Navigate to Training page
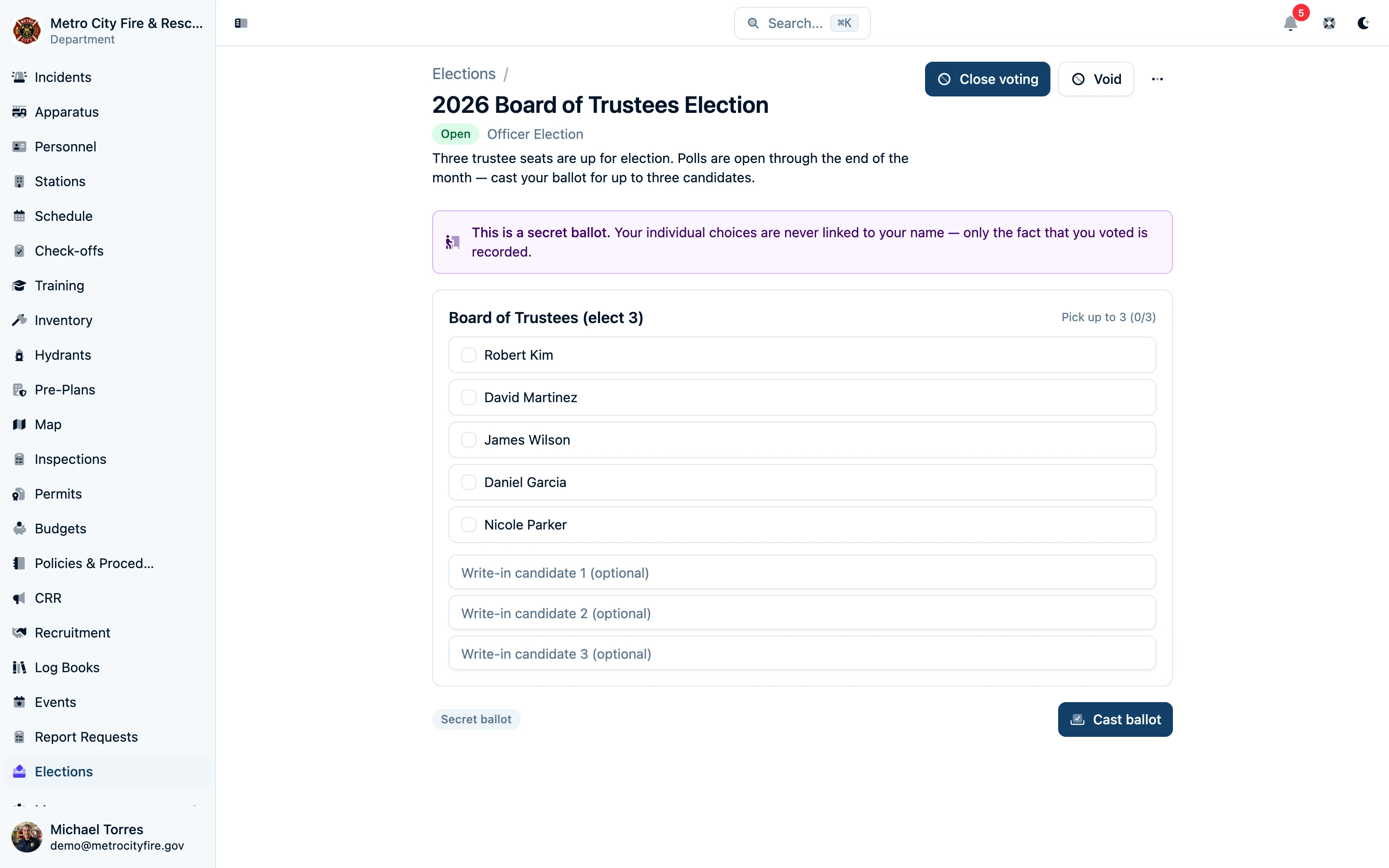Viewport: 1389px width, 868px height. [x=108, y=285]
